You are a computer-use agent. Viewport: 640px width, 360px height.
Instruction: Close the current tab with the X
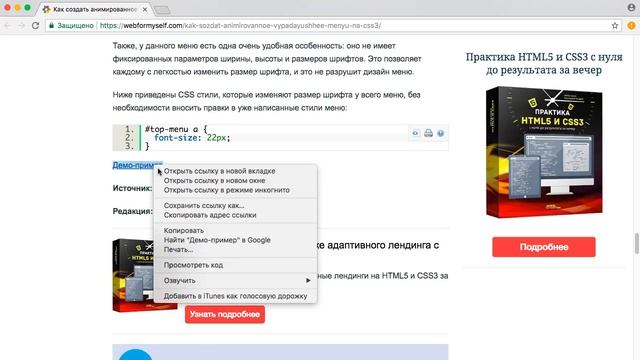[145, 9]
